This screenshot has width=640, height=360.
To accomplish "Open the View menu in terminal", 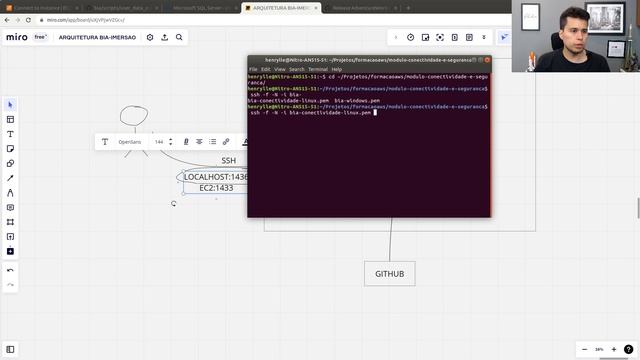I will 280,69.
